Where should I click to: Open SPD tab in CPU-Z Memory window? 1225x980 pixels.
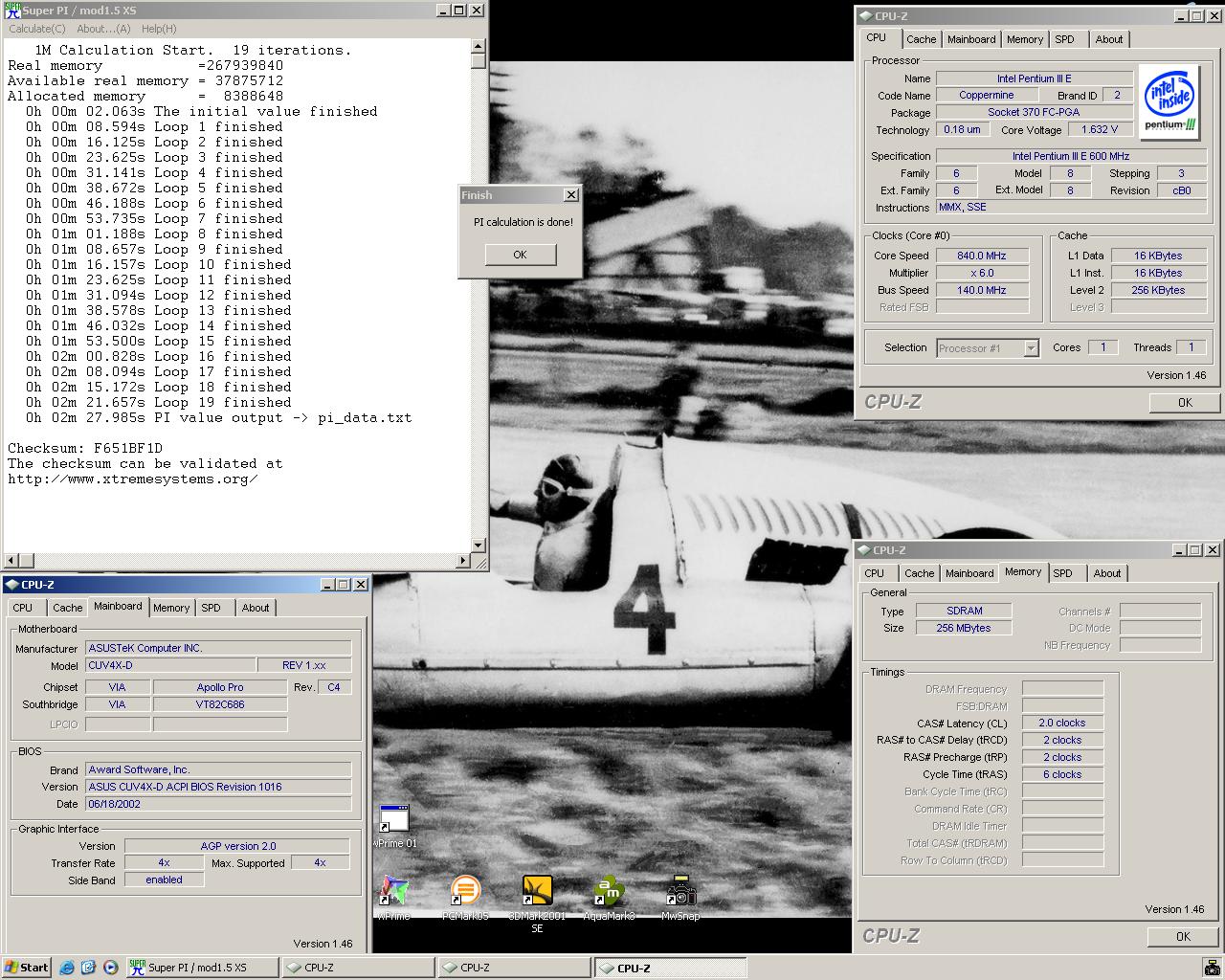tap(1062, 573)
